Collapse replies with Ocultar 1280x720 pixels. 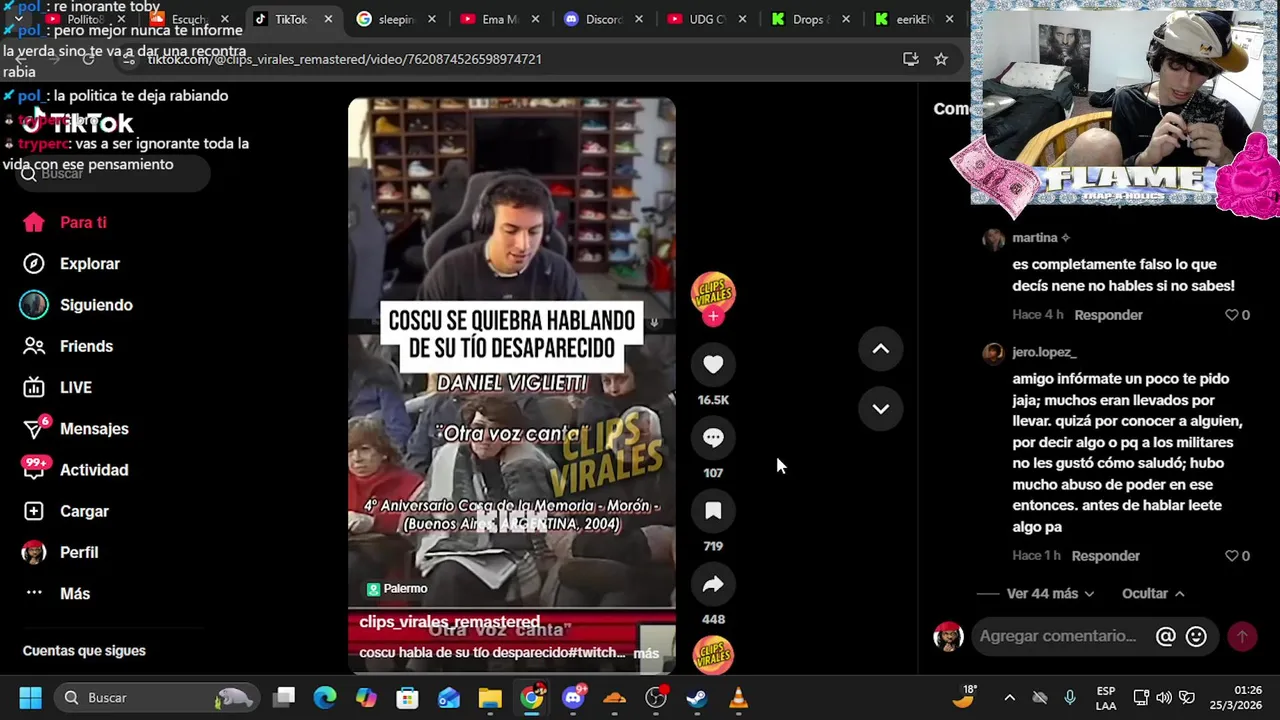(x=1153, y=593)
